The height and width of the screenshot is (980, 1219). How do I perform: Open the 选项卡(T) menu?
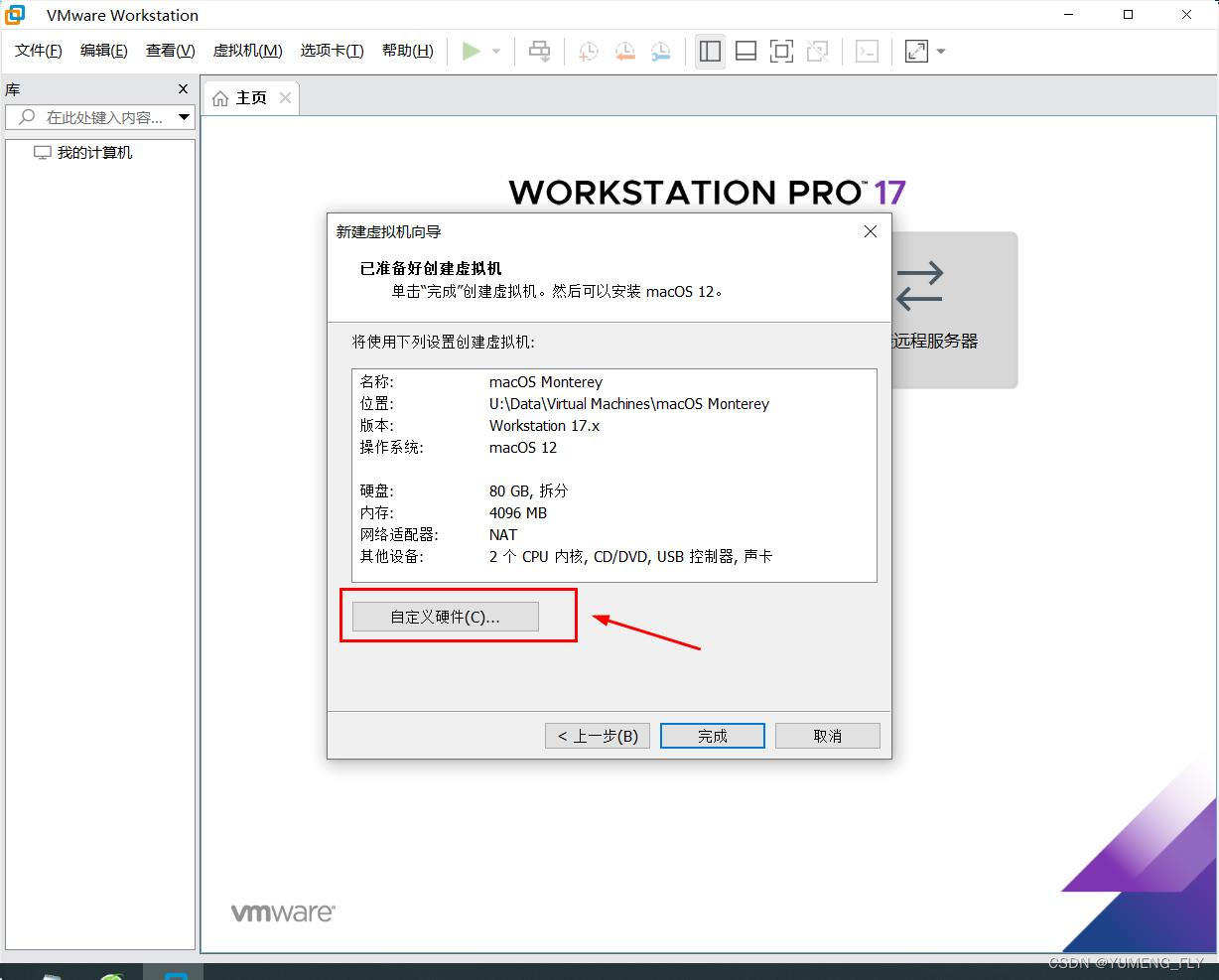333,51
